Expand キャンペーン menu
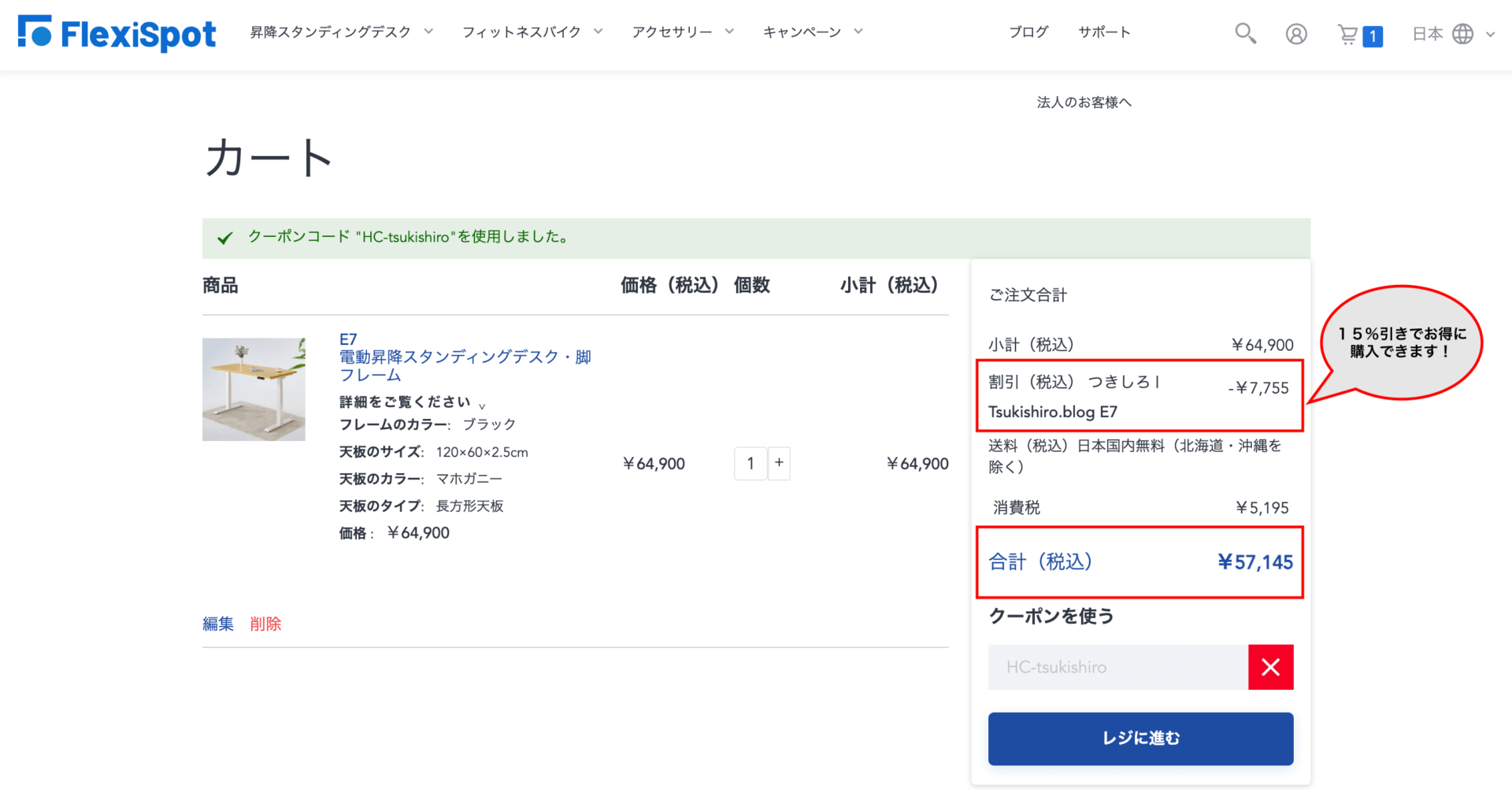 (x=813, y=32)
